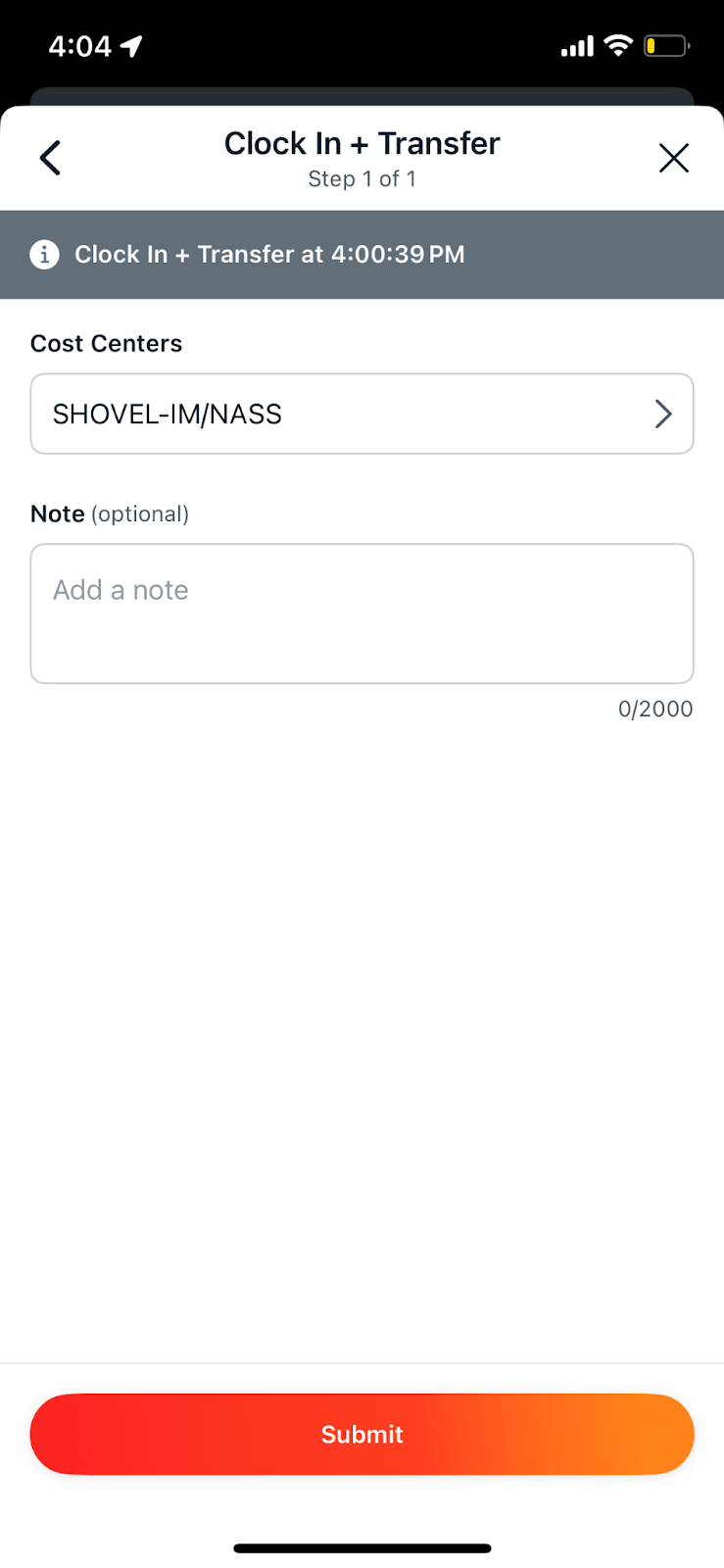Image resolution: width=724 pixels, height=1568 pixels.
Task: Focus the Add a note text field
Action: [362, 613]
